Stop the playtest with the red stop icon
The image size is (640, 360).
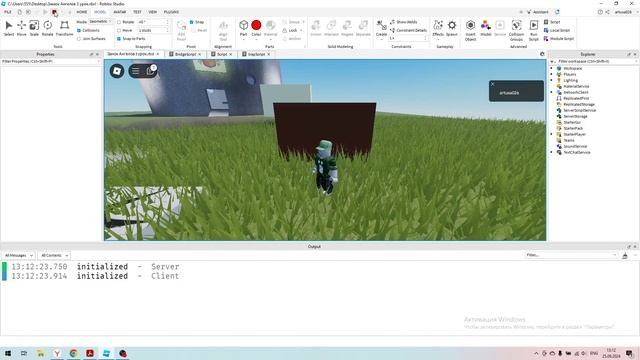[x=54, y=12]
